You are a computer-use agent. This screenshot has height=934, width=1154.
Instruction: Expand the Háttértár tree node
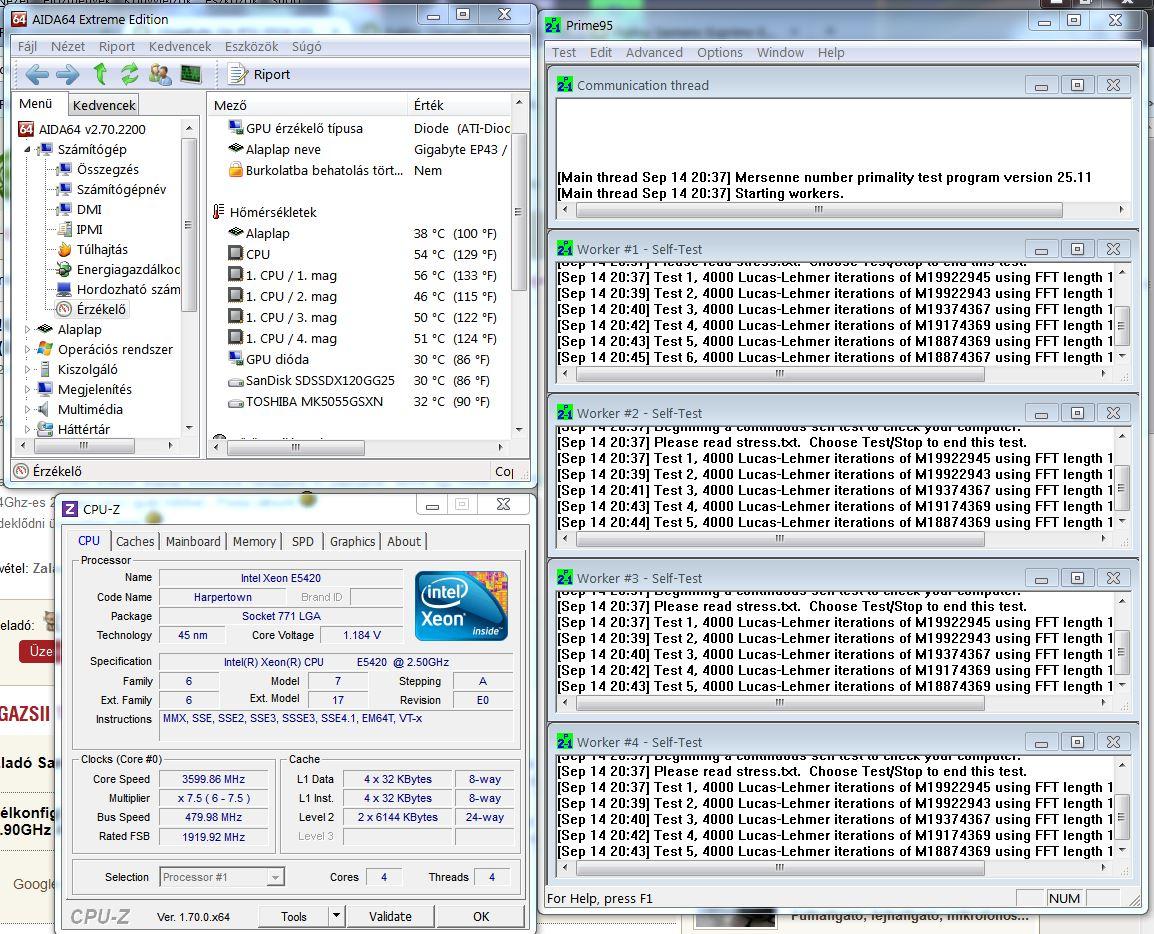pos(27,429)
